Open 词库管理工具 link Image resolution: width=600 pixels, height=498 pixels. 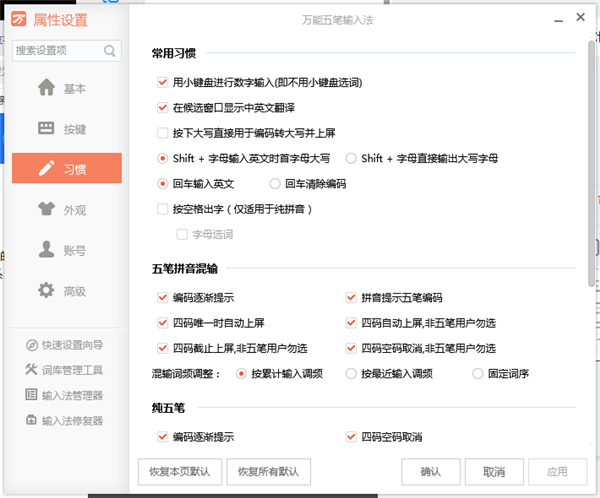coord(72,370)
